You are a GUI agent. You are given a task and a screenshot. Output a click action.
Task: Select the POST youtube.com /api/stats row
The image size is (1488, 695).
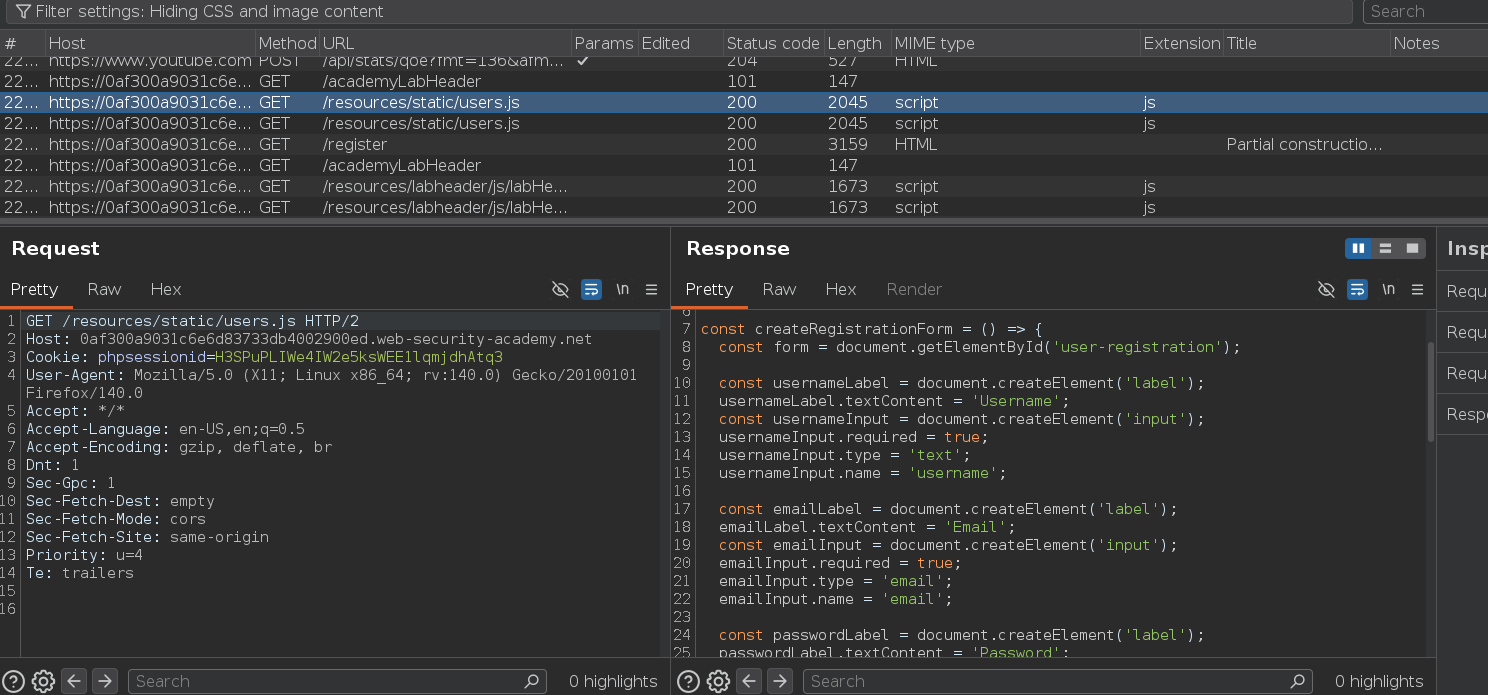(x=744, y=61)
